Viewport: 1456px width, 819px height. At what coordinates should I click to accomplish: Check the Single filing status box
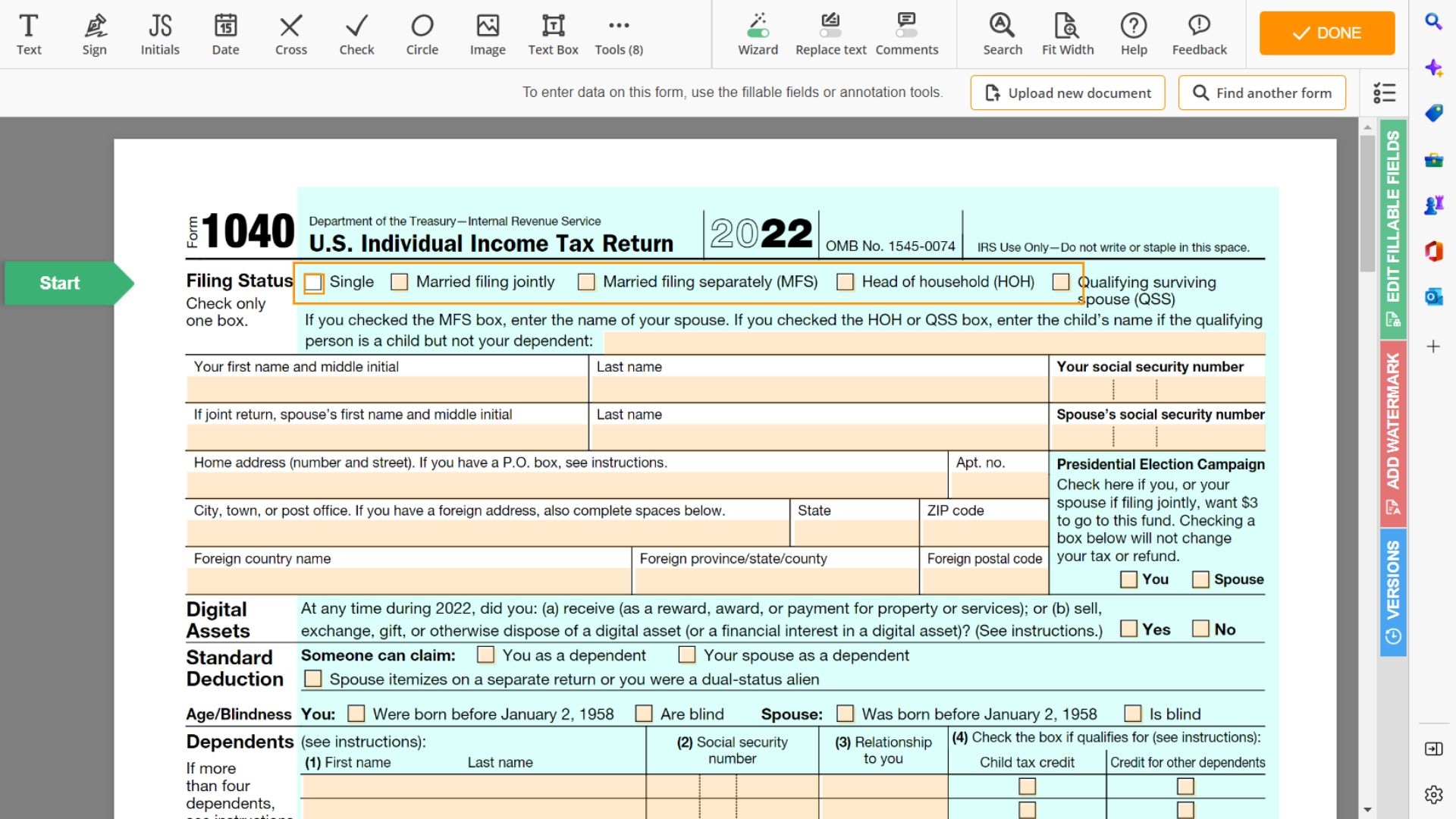[313, 281]
